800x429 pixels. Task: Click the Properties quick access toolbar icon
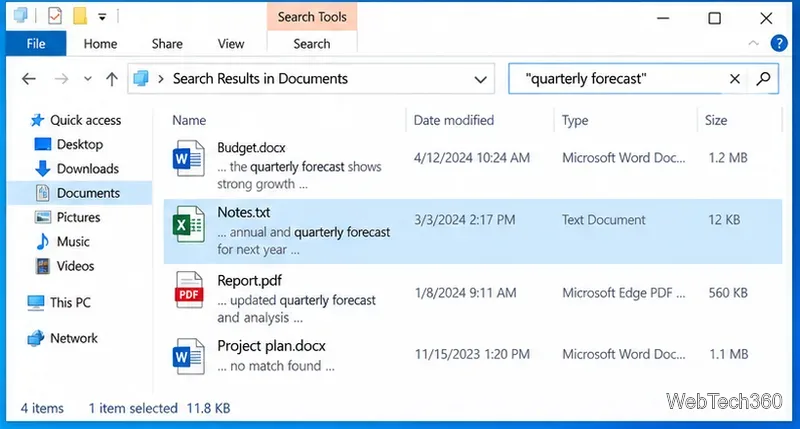55,16
